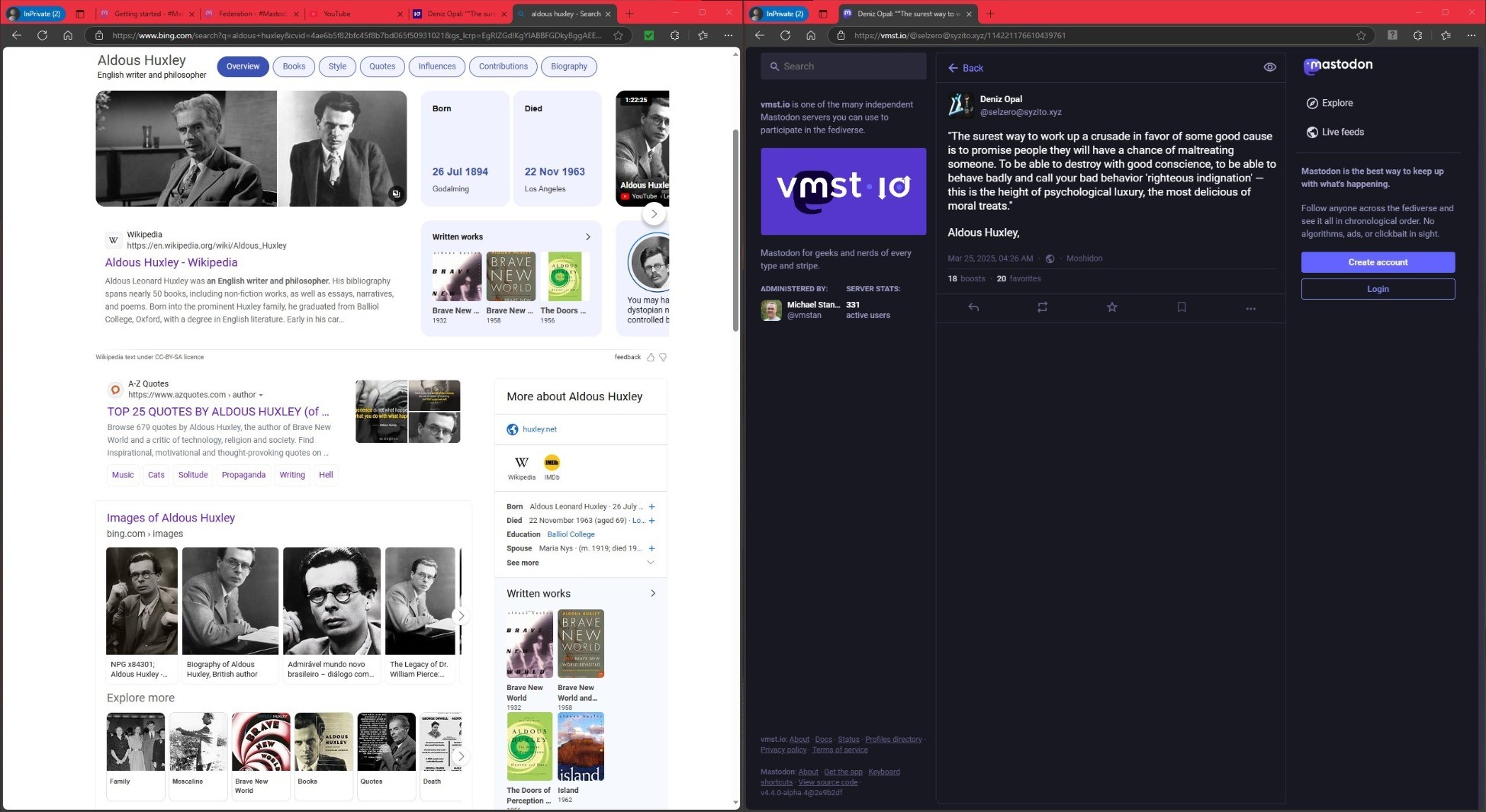Open Explore in the Mastodon sidebar
This screenshot has width=1486, height=812.
pos(1330,103)
